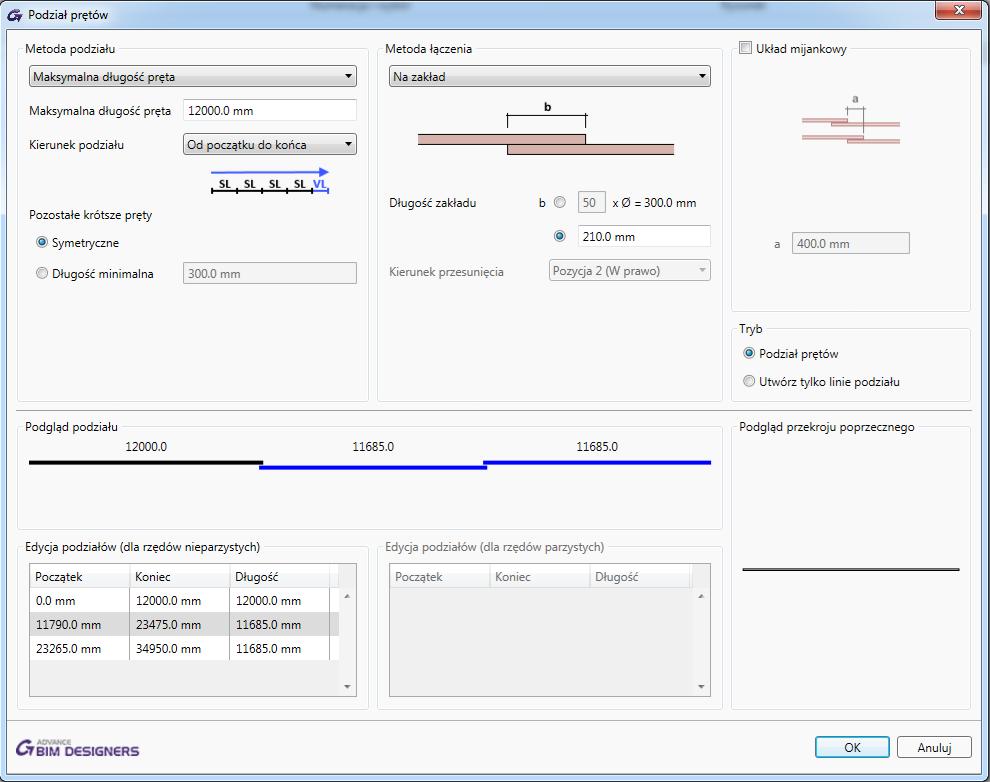The width and height of the screenshot is (990, 782).
Task: Click the even-rows table scroll up arrow
Action: [701, 596]
